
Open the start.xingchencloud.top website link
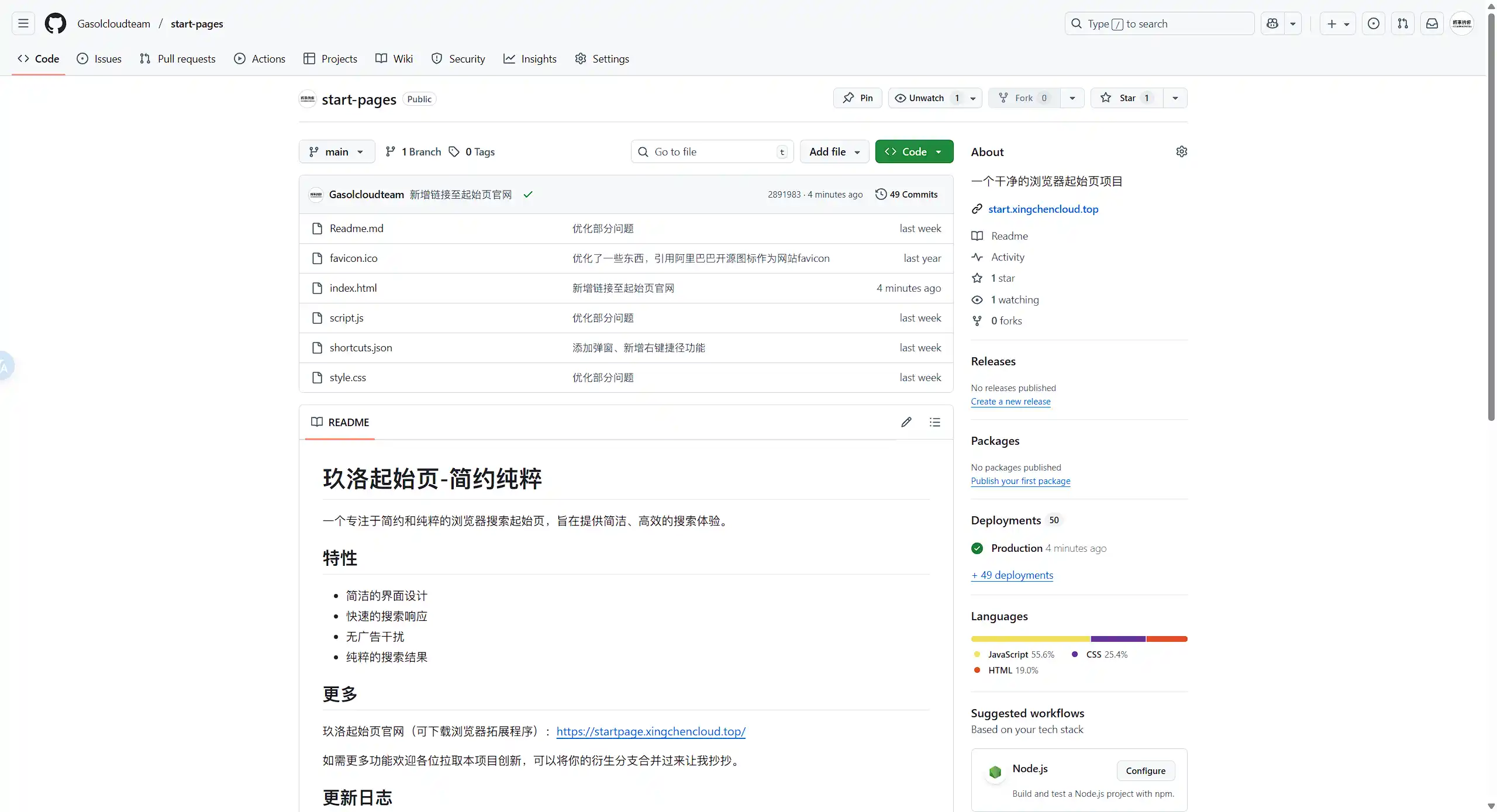click(1043, 209)
